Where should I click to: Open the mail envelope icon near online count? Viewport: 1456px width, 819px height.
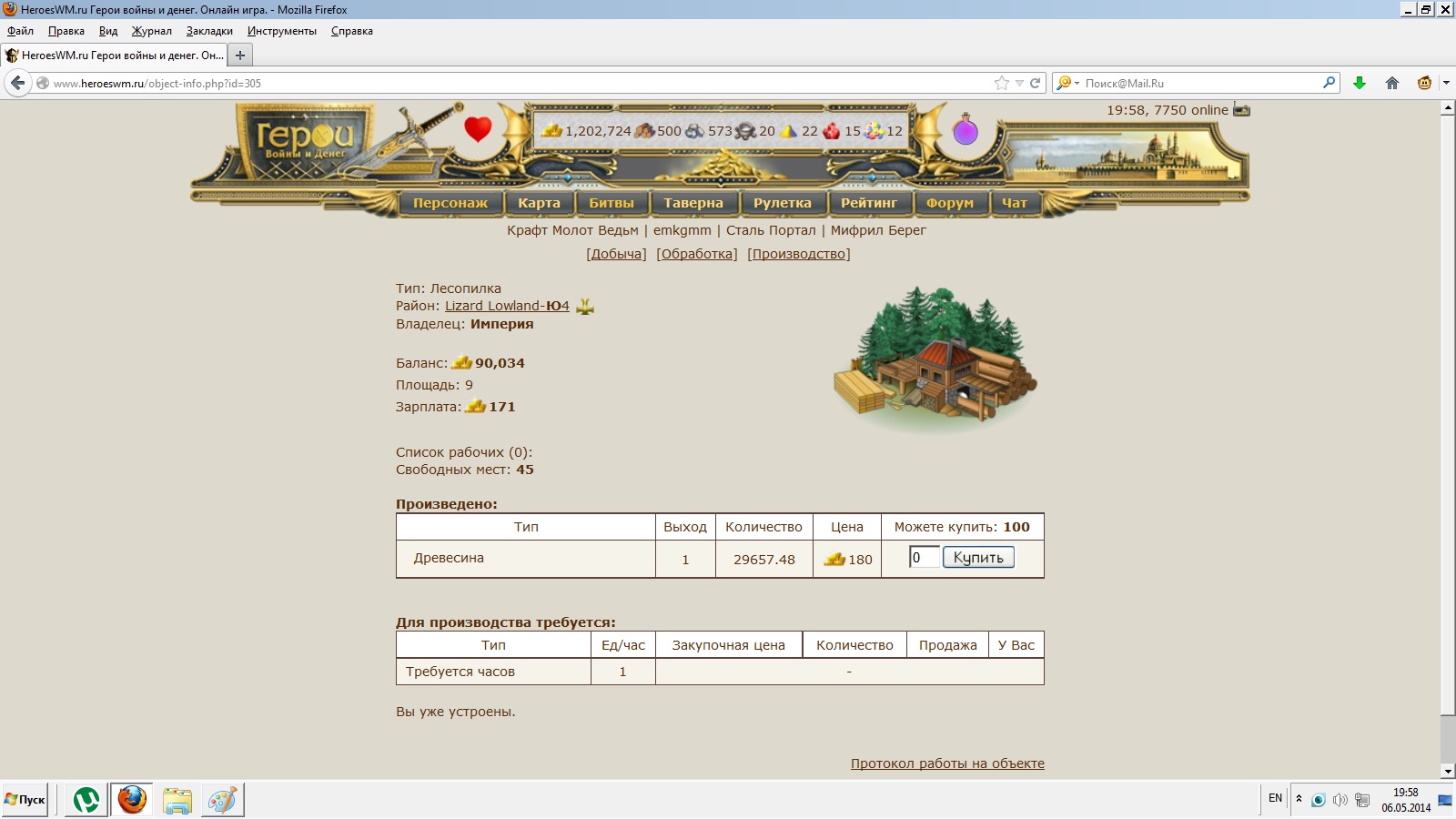point(1241,110)
